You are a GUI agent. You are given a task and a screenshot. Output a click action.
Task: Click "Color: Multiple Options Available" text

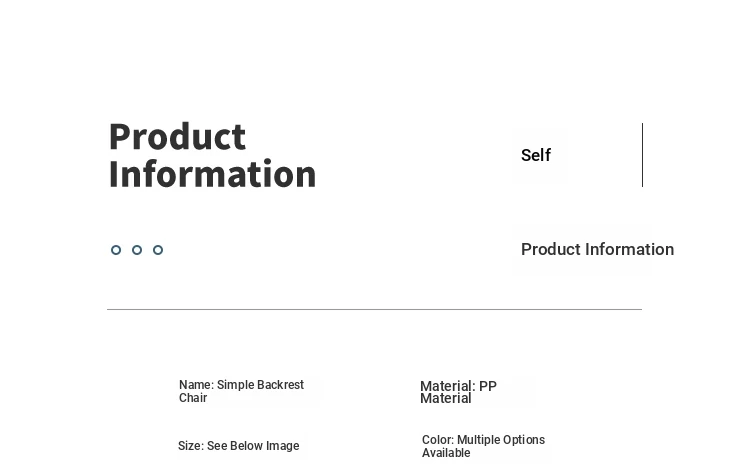point(483,446)
